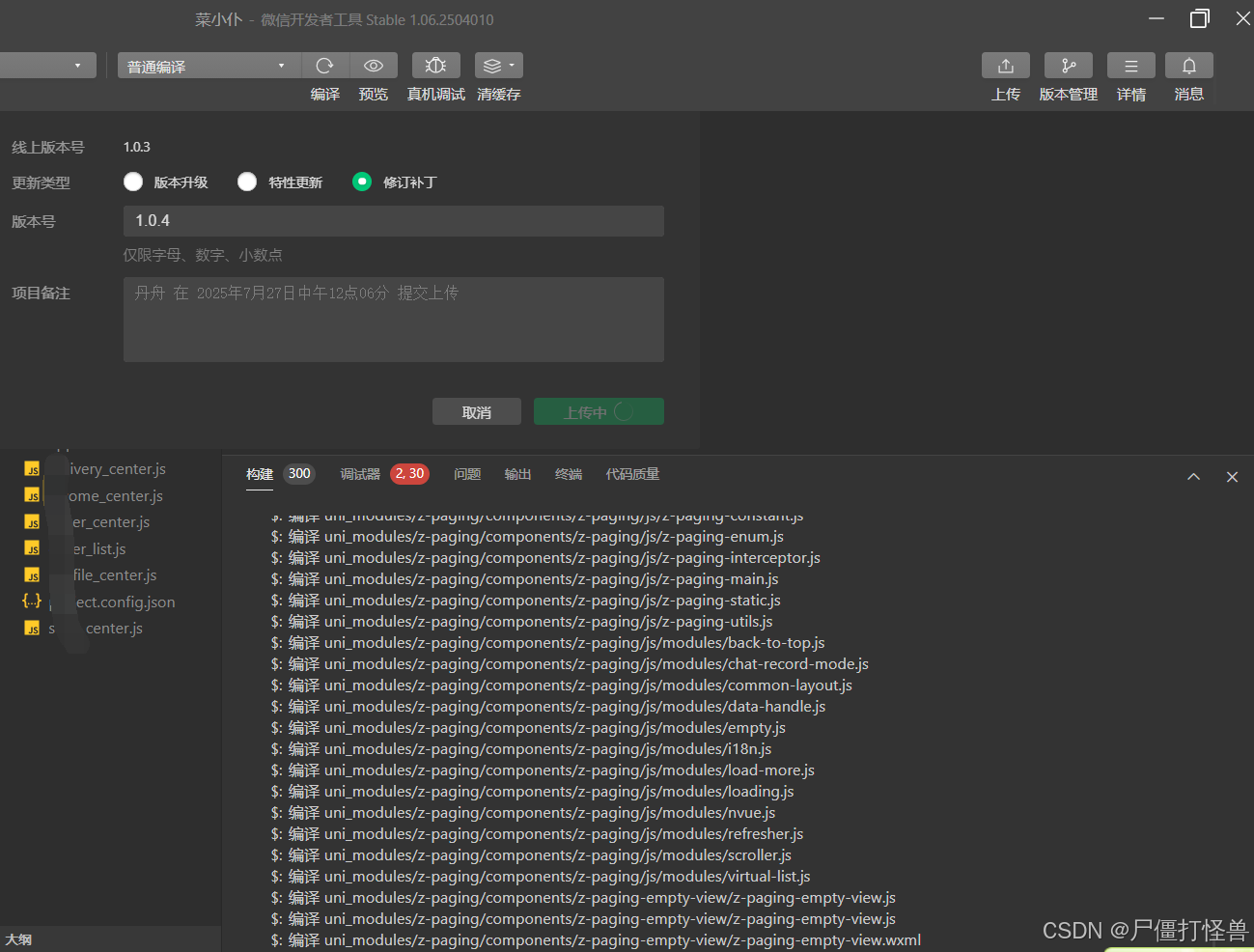
Task: Open the 普通编译 compile mode dropdown
Action: pyautogui.click(x=209, y=66)
